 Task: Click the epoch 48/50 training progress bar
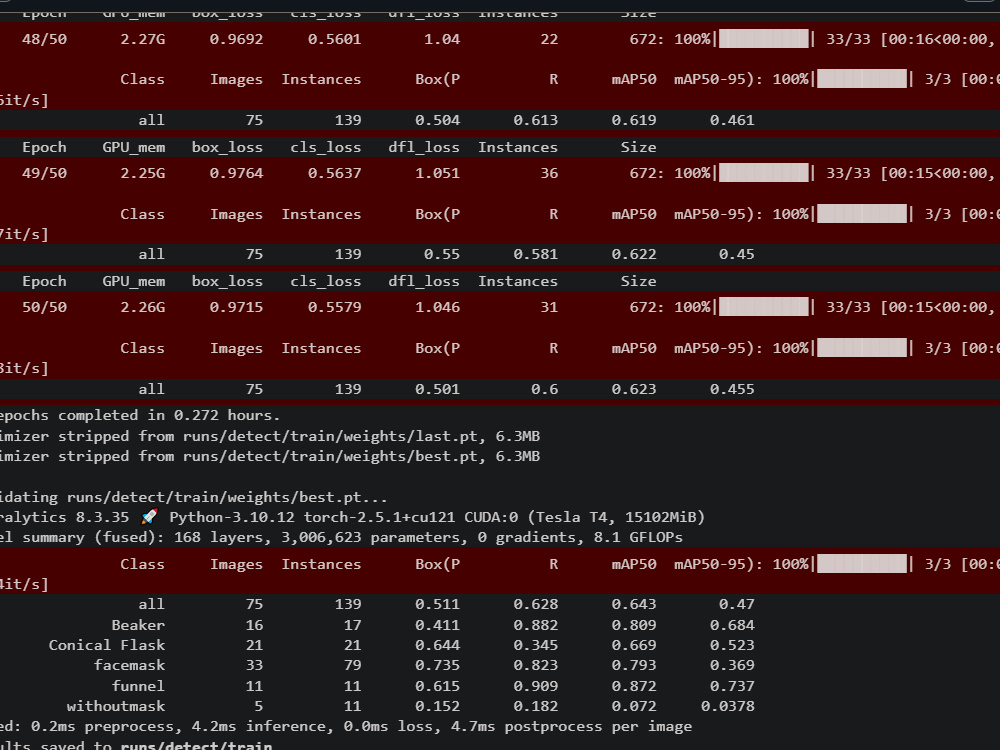coord(763,39)
